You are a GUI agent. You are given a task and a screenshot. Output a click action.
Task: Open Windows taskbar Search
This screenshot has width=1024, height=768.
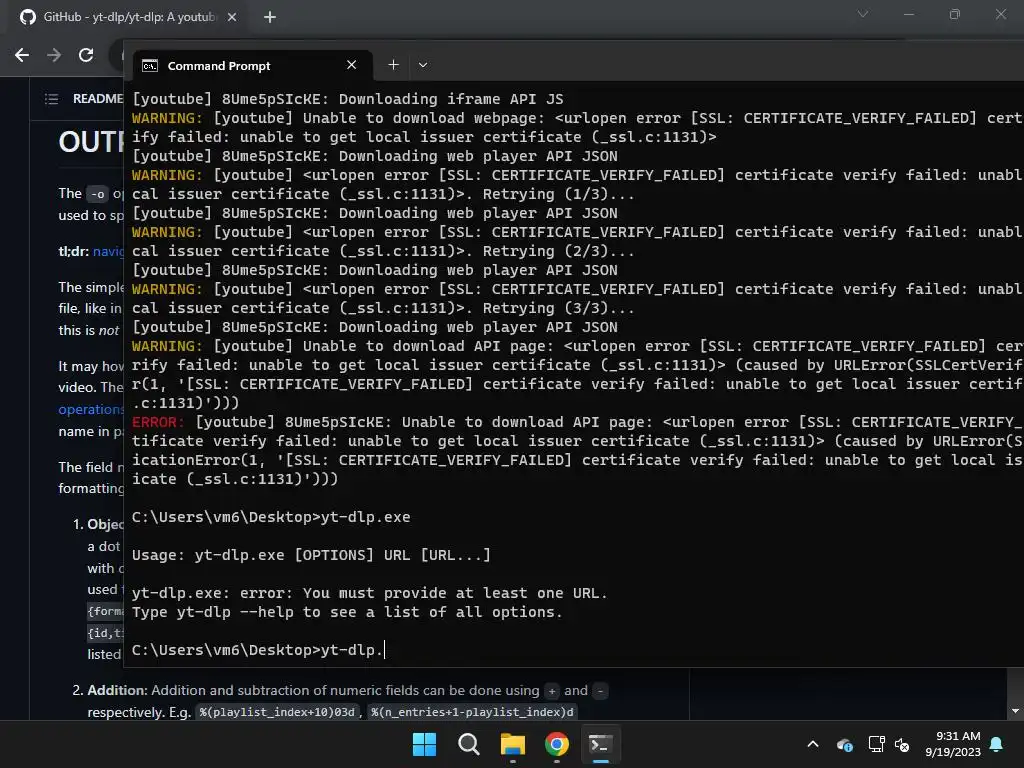coord(469,744)
